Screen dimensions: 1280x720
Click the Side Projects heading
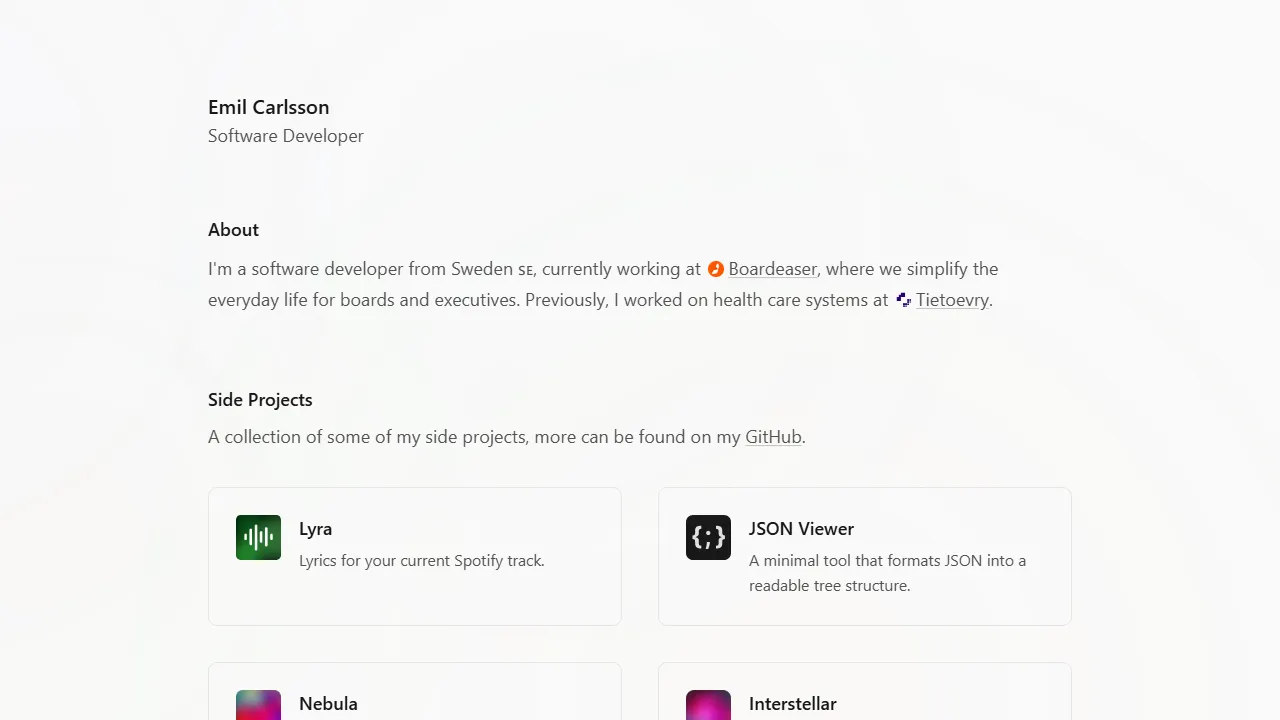[x=260, y=399]
